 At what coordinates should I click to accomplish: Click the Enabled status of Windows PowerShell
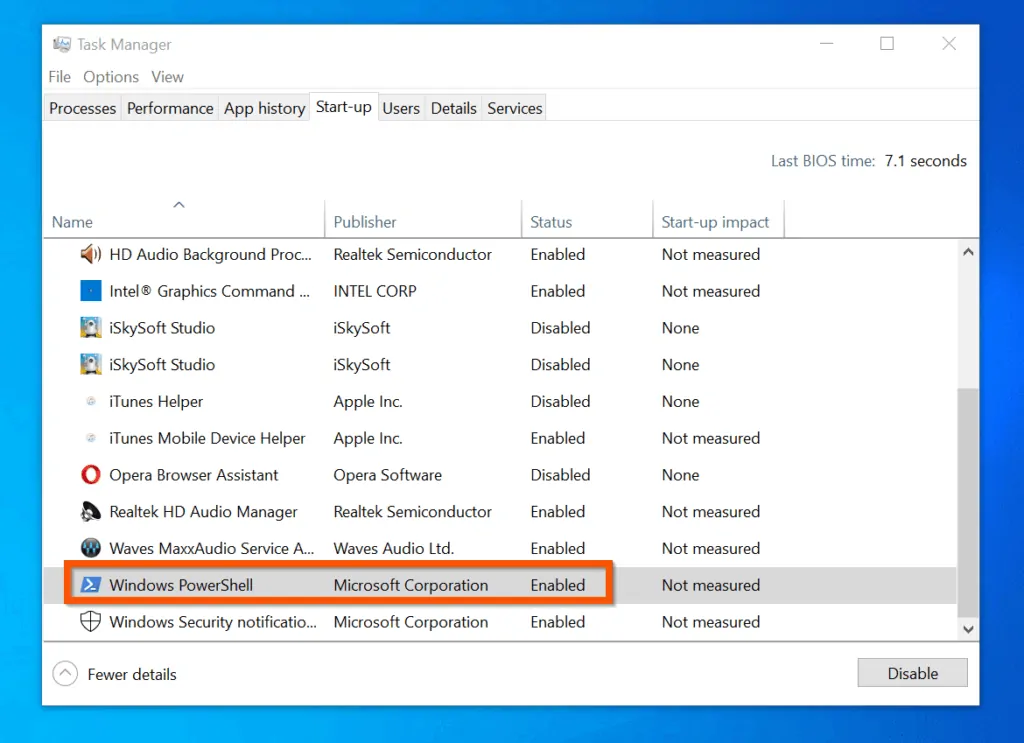pyautogui.click(x=558, y=585)
